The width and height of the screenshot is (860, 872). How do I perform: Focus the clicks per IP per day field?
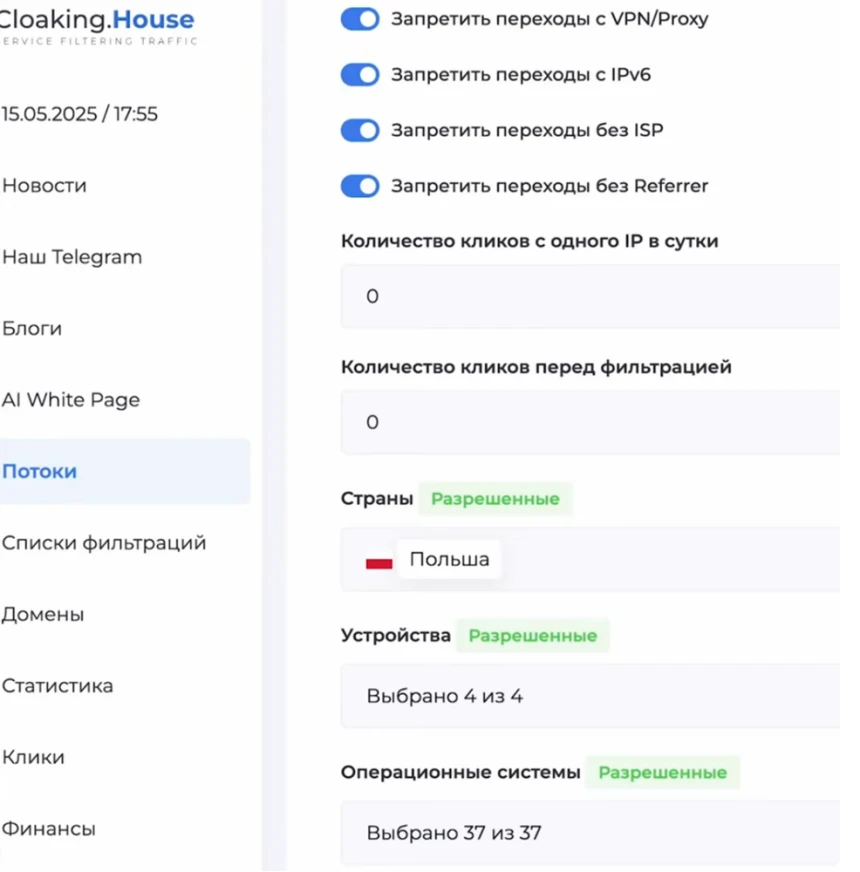(590, 297)
